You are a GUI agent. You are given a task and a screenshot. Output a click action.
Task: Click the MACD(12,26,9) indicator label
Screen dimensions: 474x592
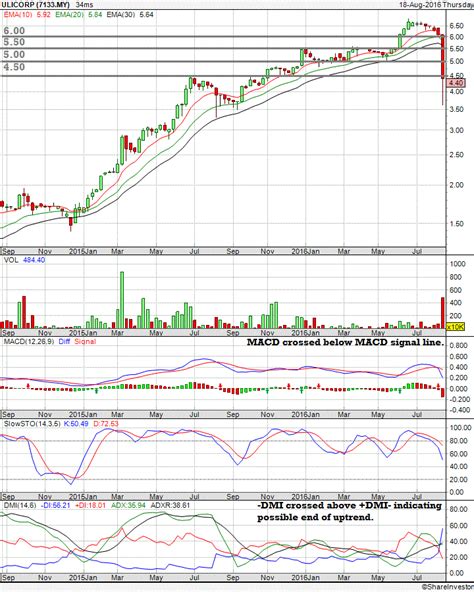[29, 342]
